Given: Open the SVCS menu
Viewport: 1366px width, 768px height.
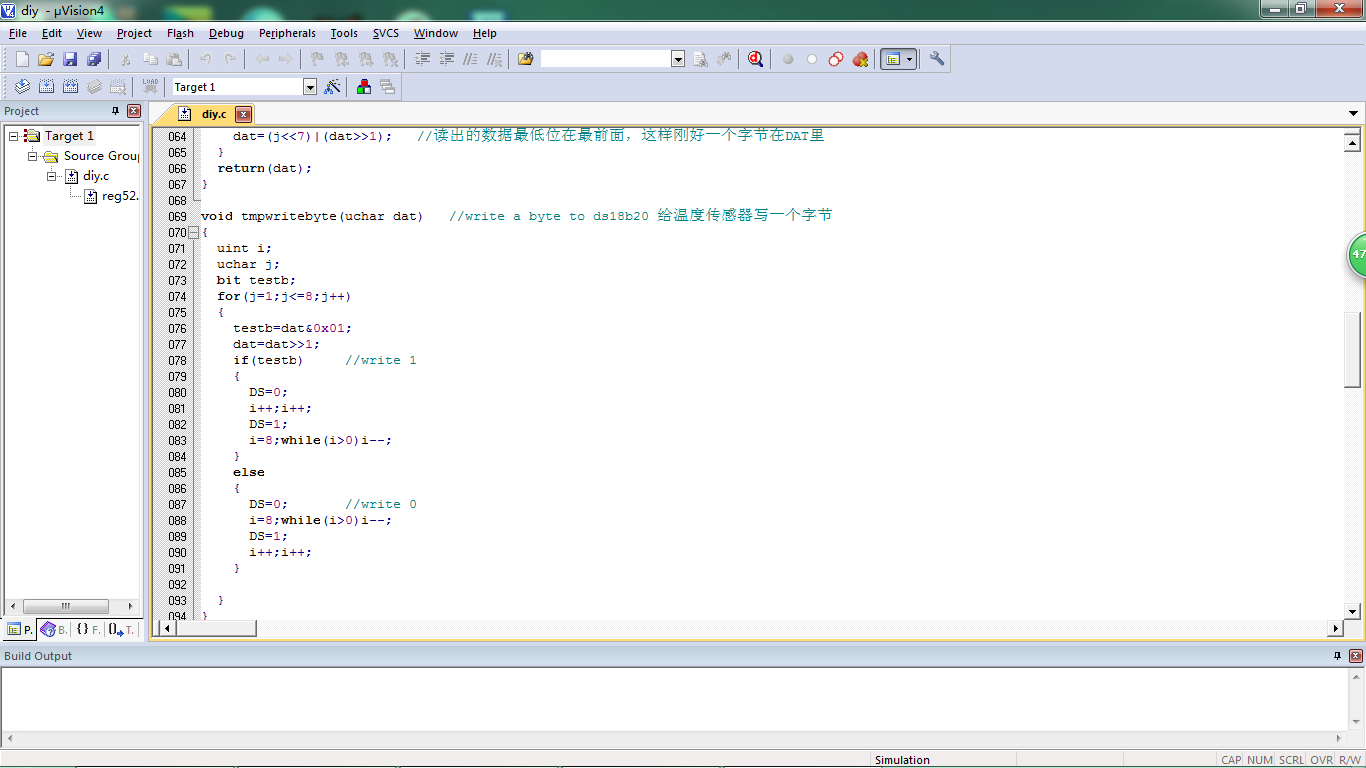Looking at the screenshot, I should [386, 33].
